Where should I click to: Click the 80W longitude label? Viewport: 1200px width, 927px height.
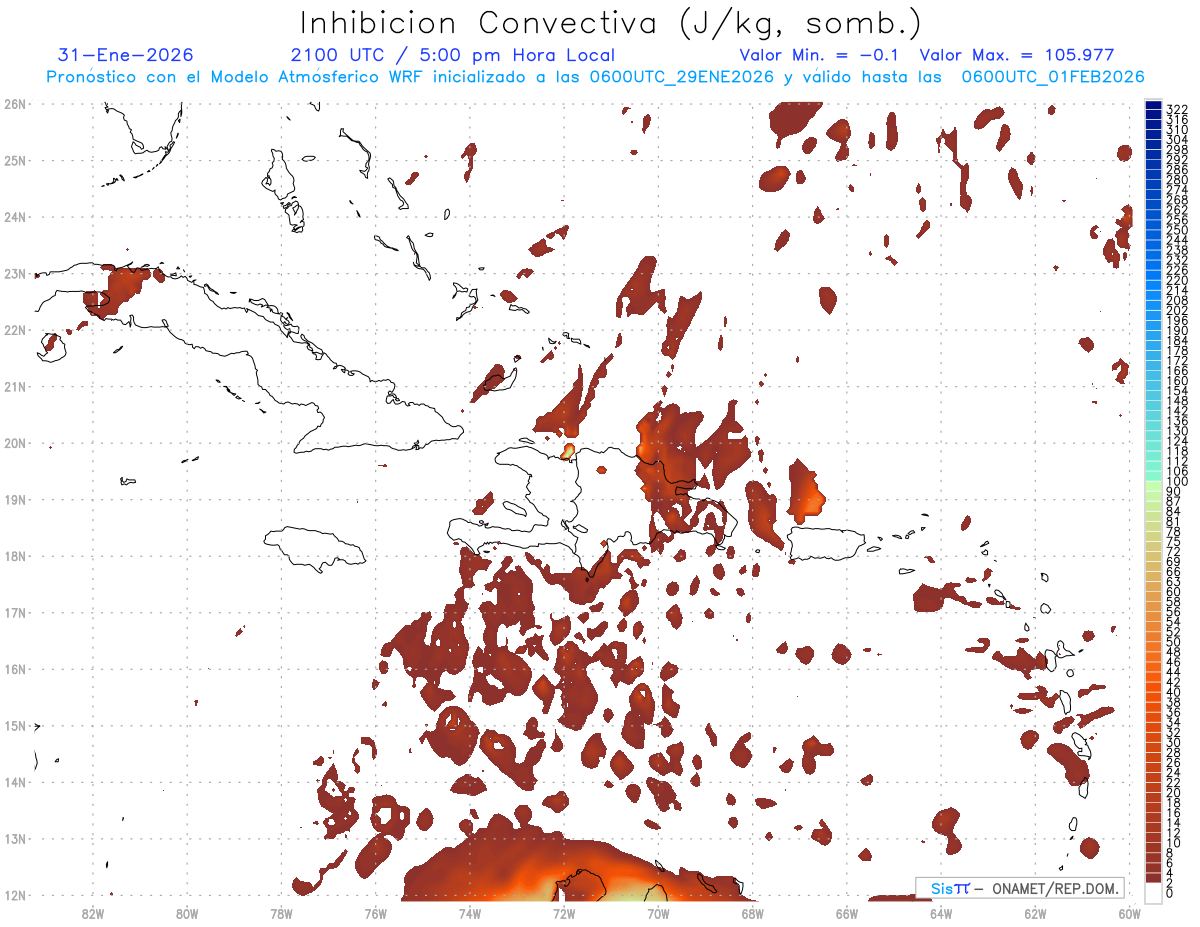(x=186, y=913)
